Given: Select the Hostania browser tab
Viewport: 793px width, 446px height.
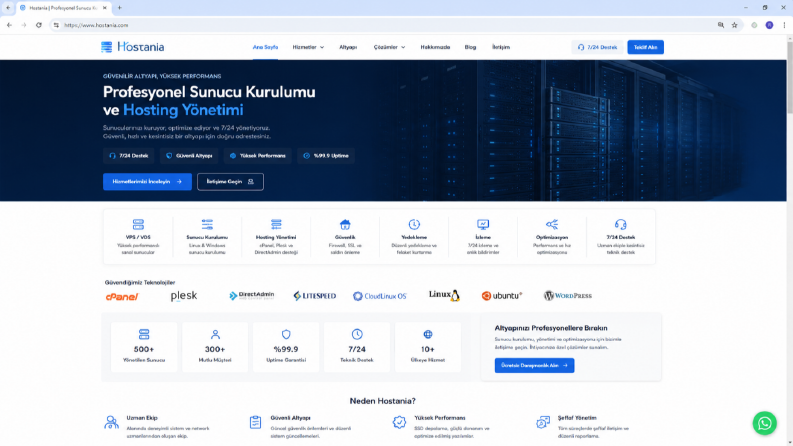Looking at the screenshot, I should [63, 8].
